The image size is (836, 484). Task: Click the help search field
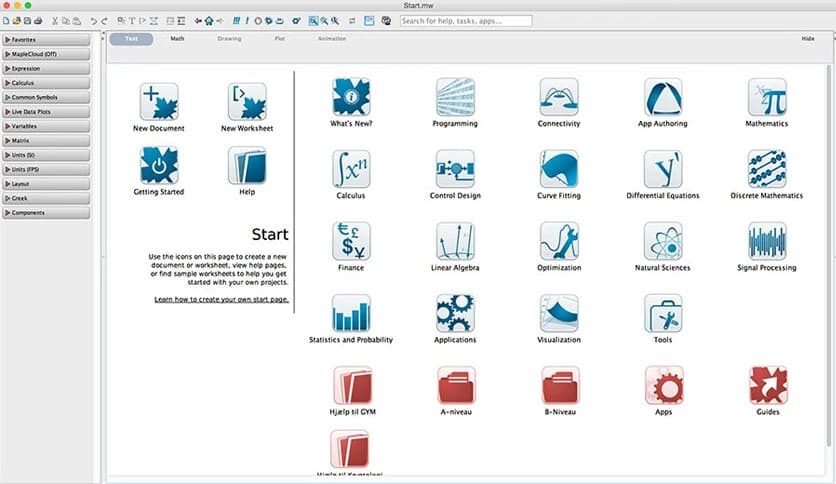point(466,20)
